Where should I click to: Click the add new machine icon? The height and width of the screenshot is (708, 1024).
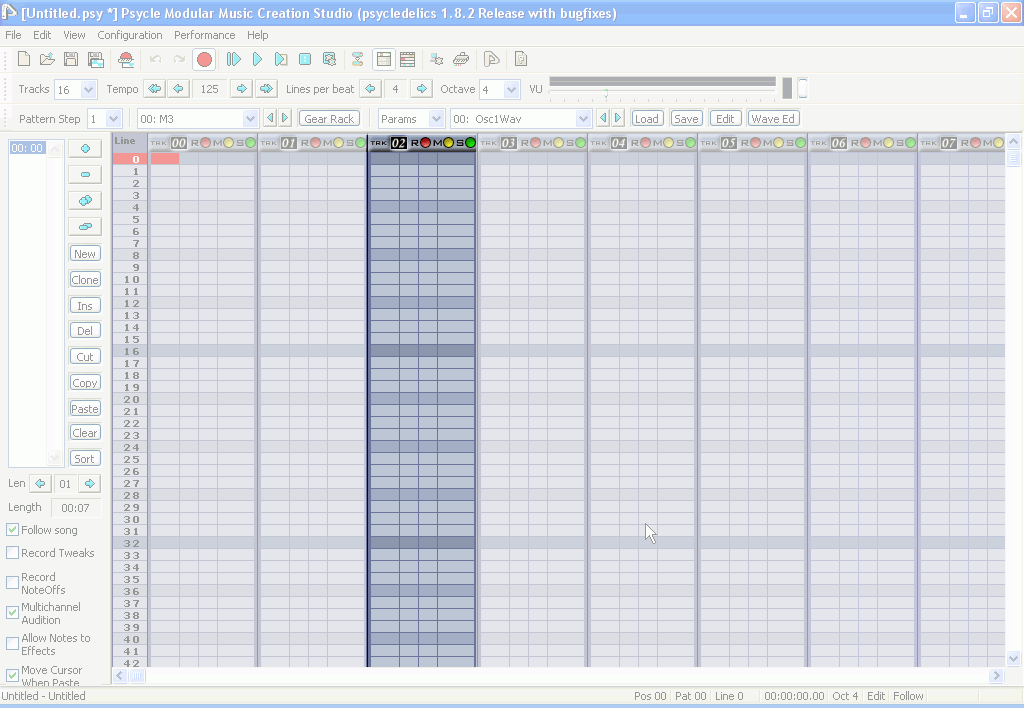(436, 59)
